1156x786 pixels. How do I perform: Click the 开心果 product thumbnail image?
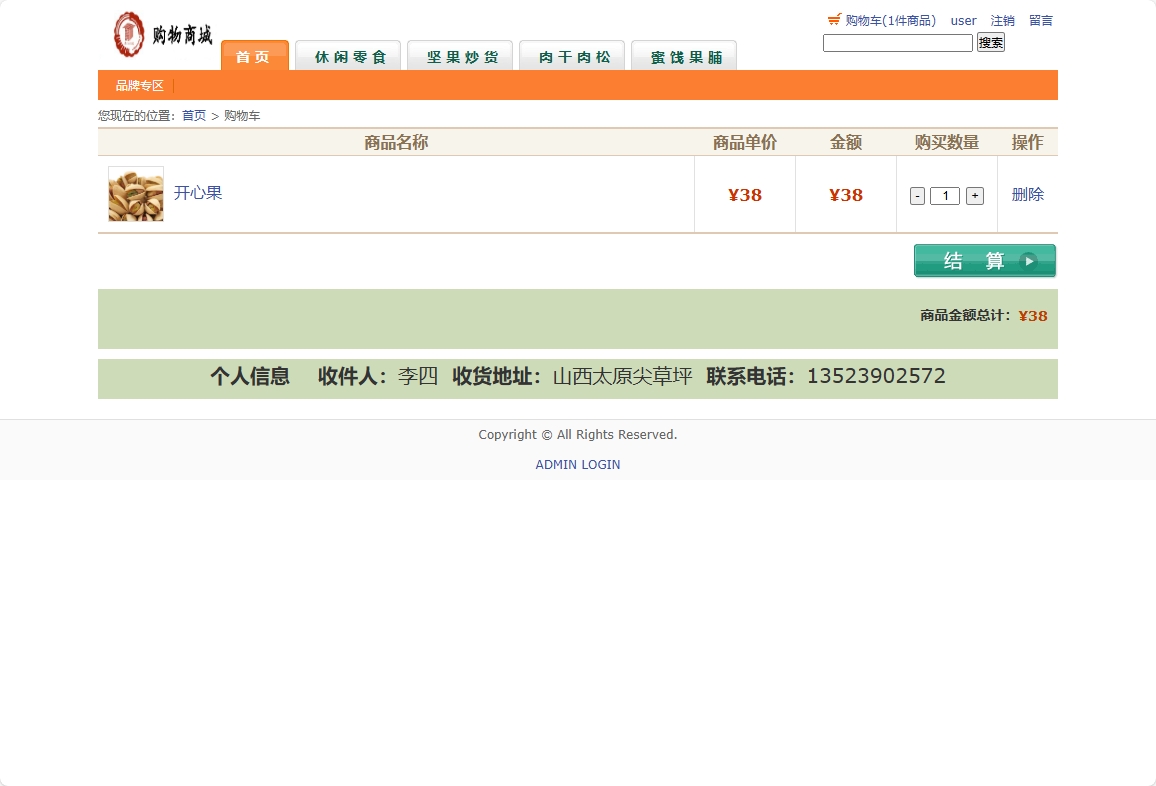click(135, 193)
